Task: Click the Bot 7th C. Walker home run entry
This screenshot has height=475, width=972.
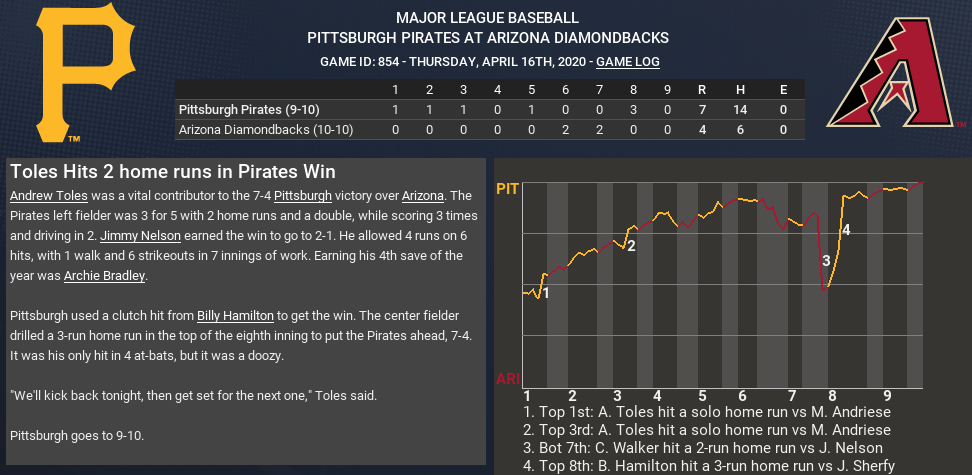Action: (707, 448)
